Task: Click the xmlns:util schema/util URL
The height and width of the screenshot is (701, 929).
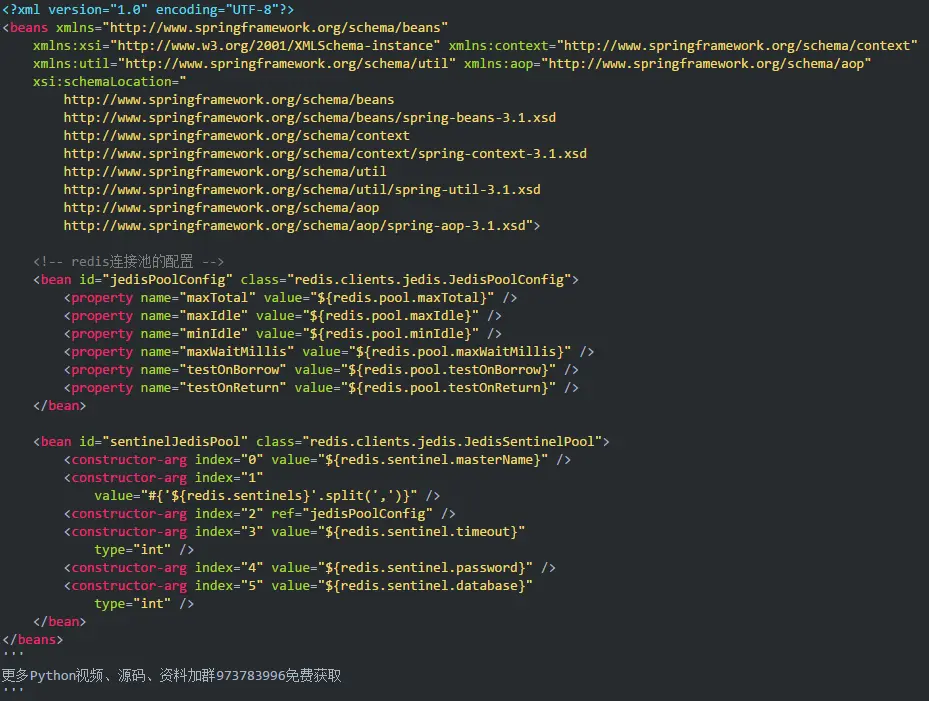Action: coord(287,63)
